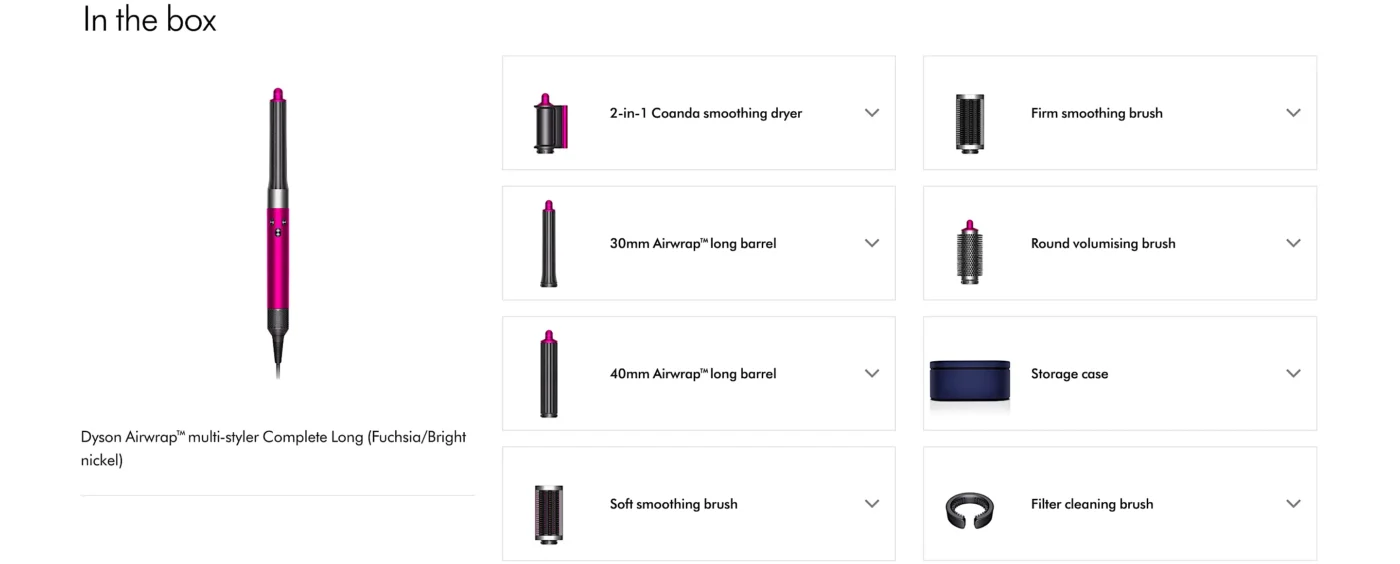This screenshot has width=1400, height=564.
Task: Expand the Firm smoothing brush chevron
Action: 1293,113
